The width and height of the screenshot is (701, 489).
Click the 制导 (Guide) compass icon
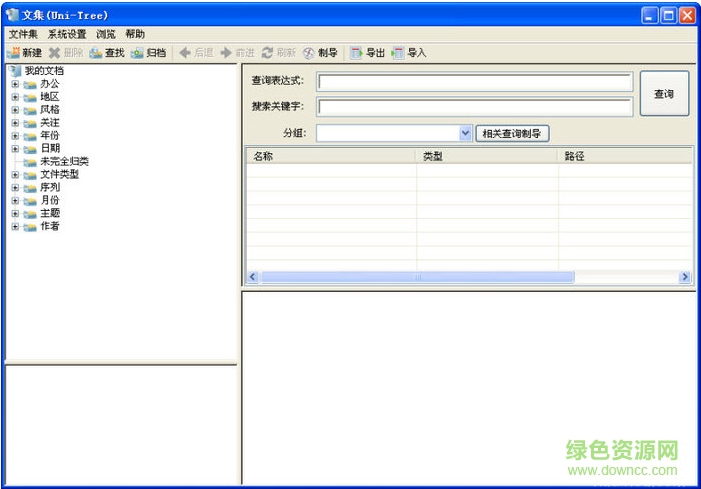click(309, 53)
